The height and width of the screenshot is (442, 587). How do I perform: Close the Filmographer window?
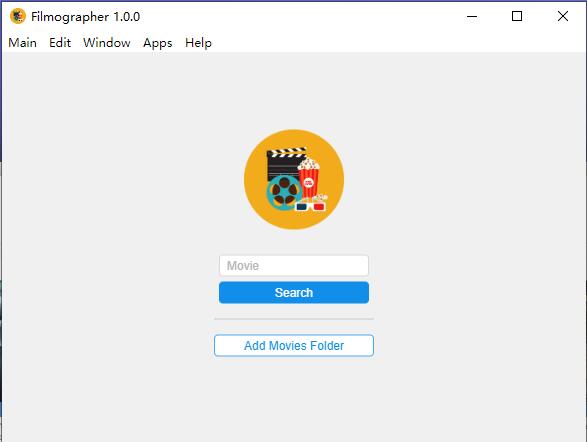coord(563,16)
